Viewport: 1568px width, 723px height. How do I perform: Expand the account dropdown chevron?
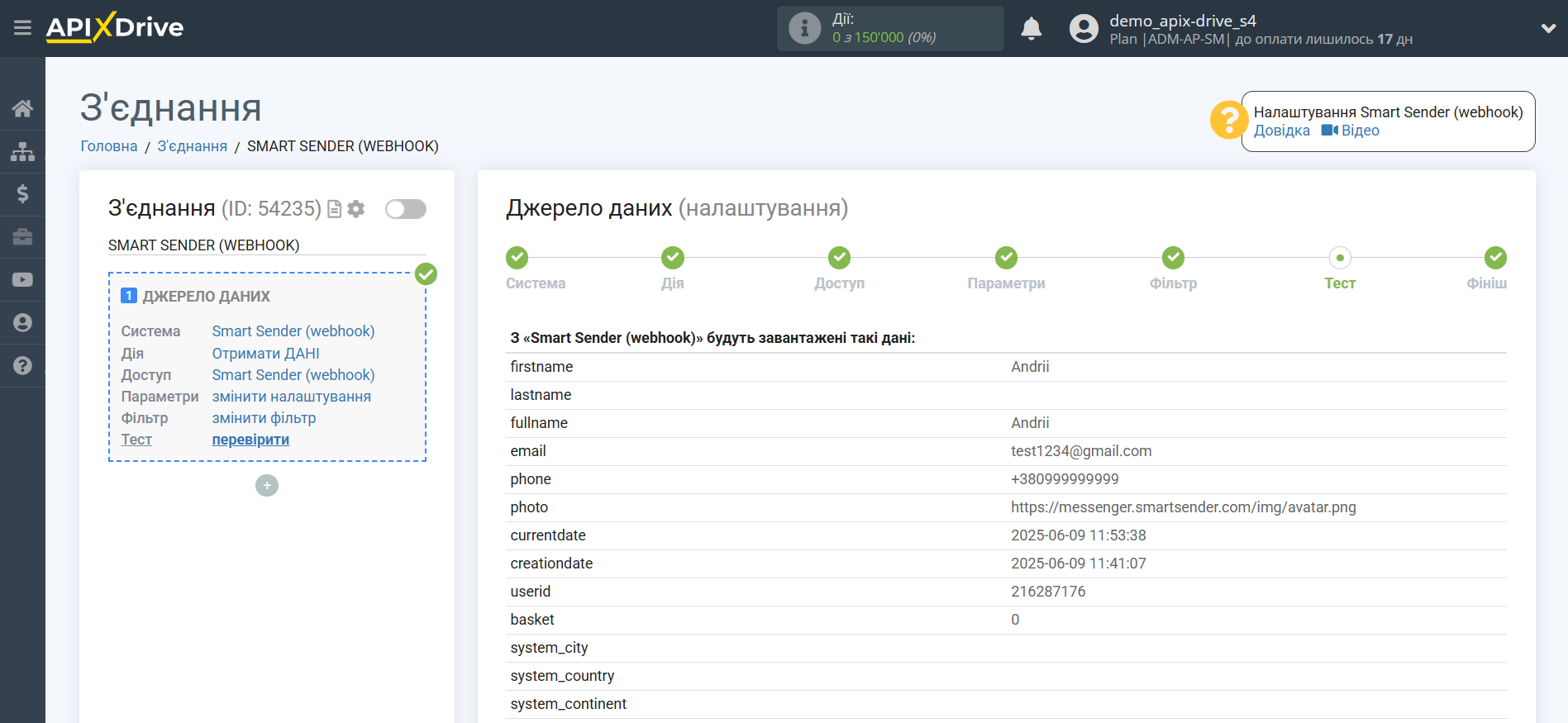click(1548, 28)
